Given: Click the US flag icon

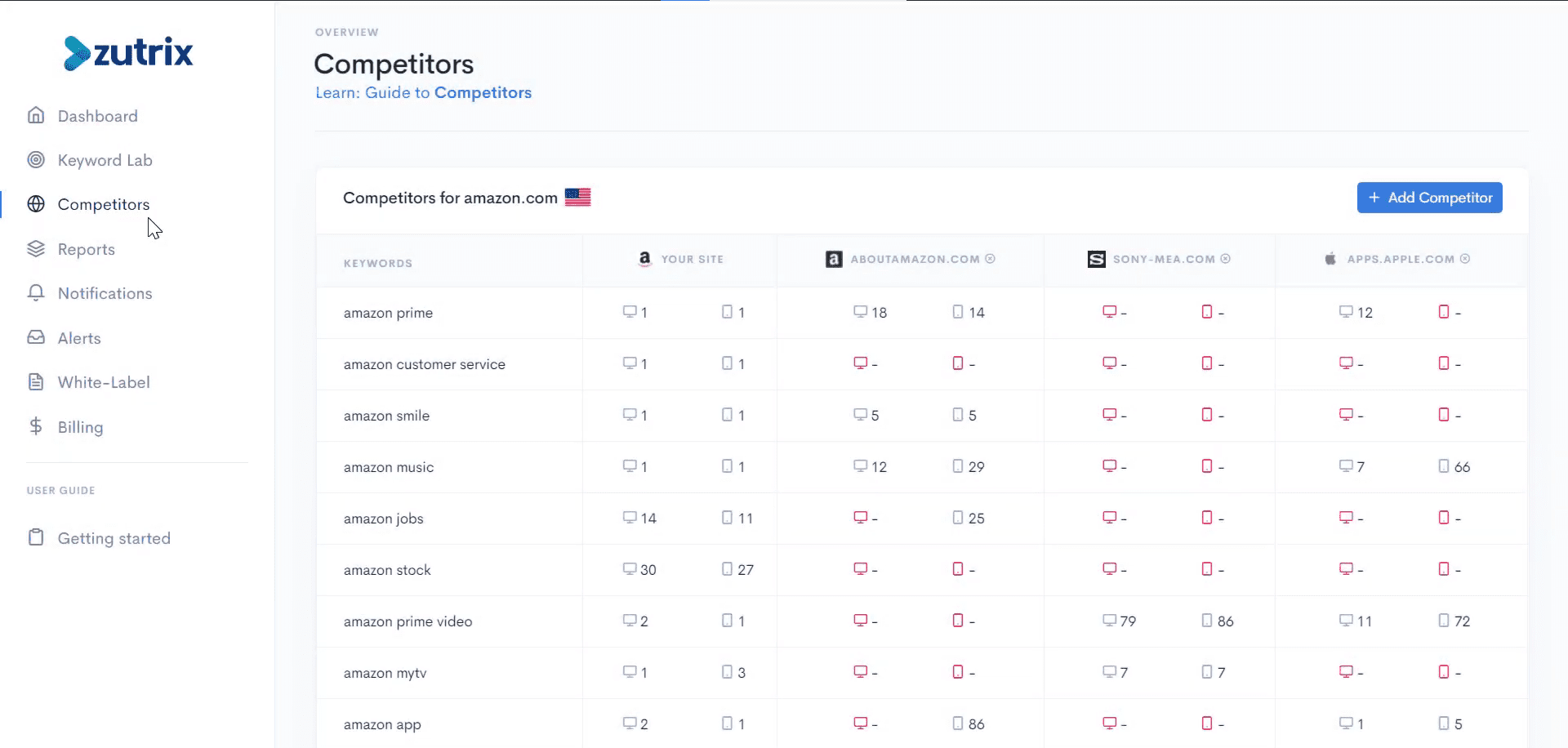Looking at the screenshot, I should [x=578, y=198].
